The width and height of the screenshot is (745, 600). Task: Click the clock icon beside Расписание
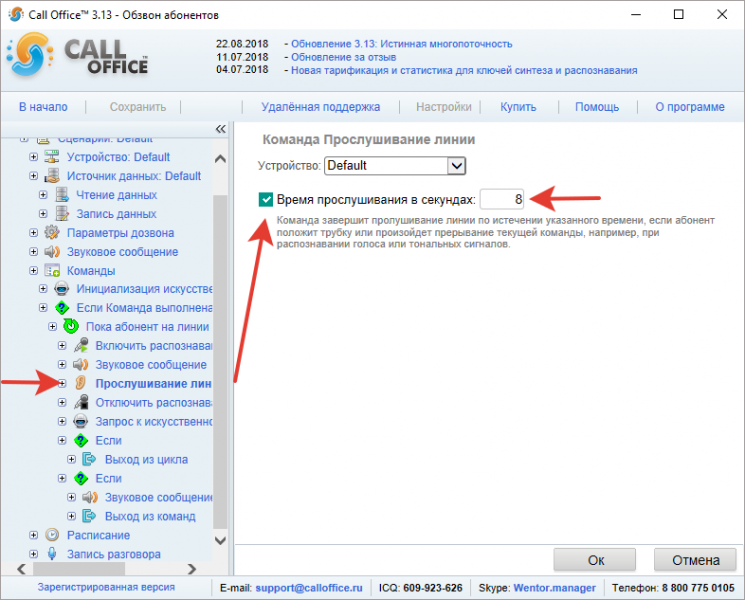click(52, 535)
